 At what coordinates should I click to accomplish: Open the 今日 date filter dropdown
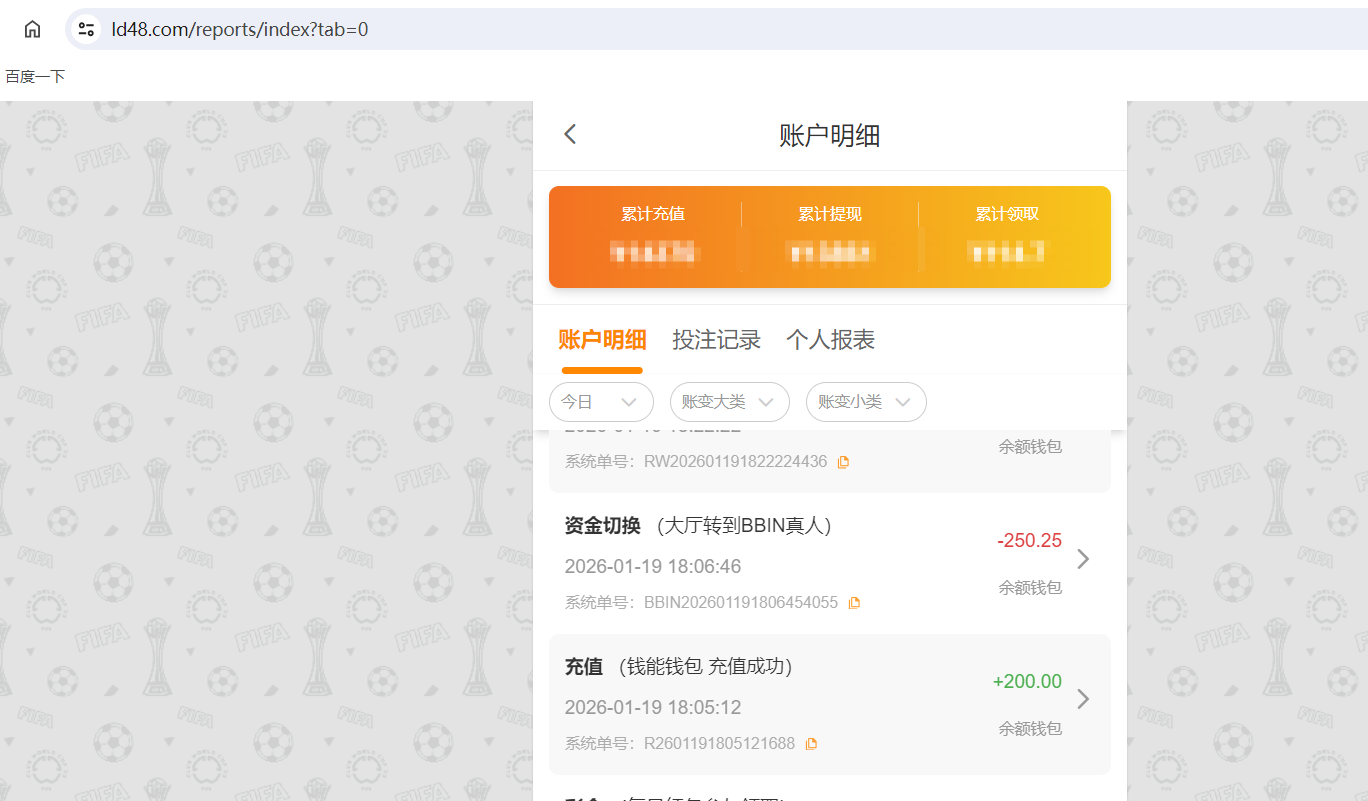pos(601,401)
